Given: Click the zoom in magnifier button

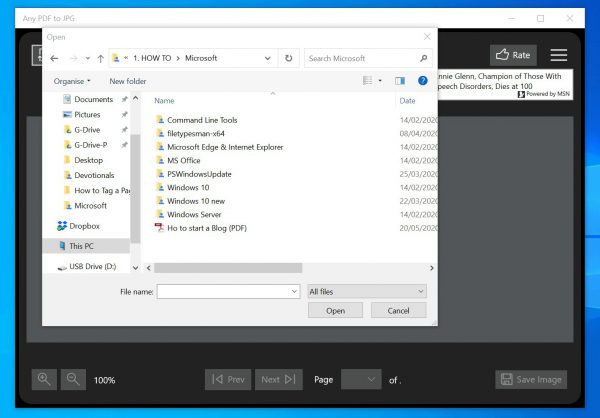Looking at the screenshot, I should (x=43, y=379).
